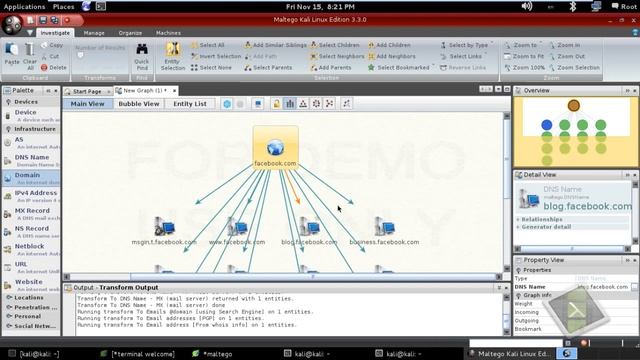The height and width of the screenshot is (360, 640).
Task: Select the facebook.com domain entity node
Action: click(276, 147)
